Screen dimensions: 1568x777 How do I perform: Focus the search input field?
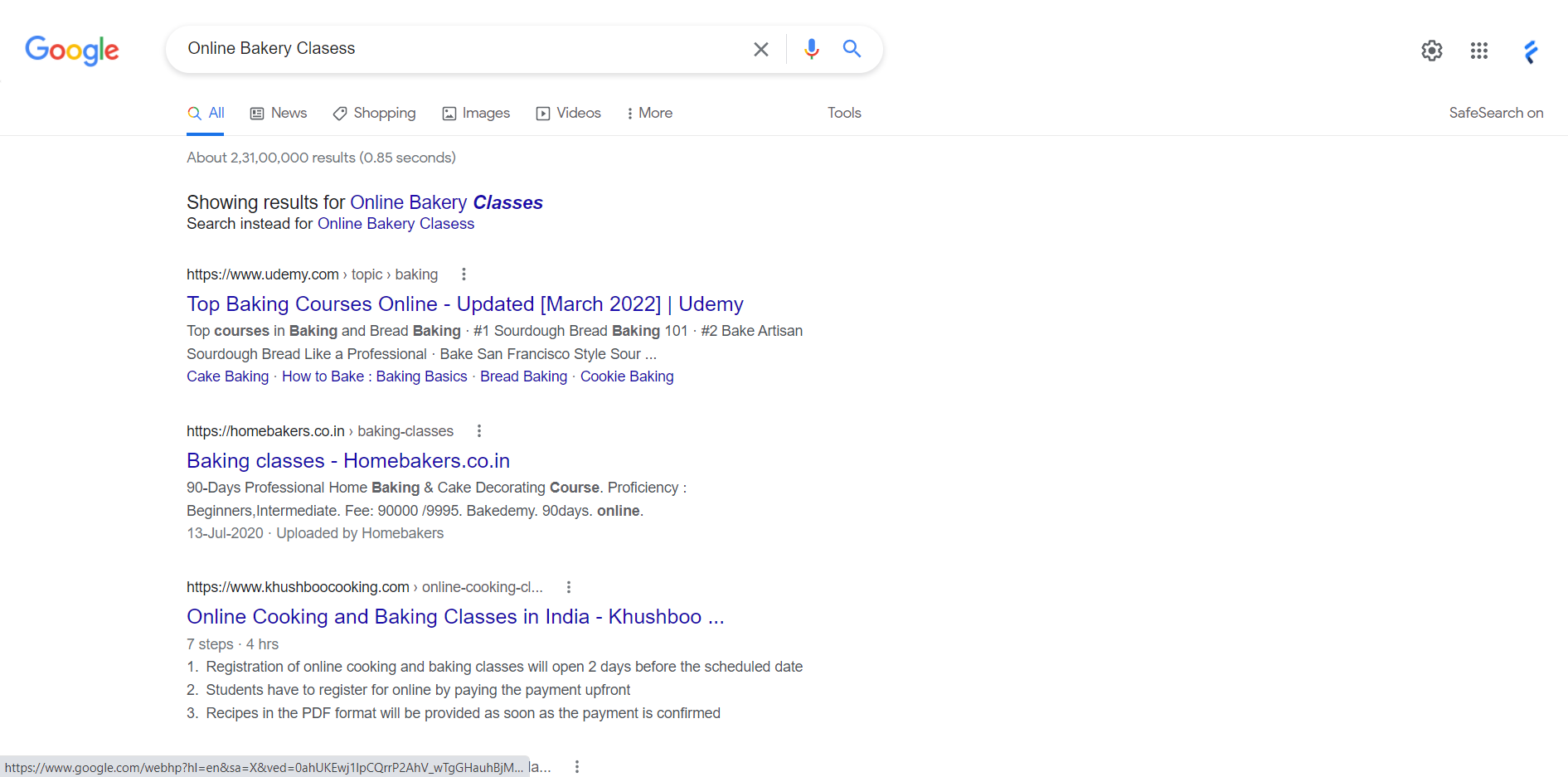(x=464, y=49)
